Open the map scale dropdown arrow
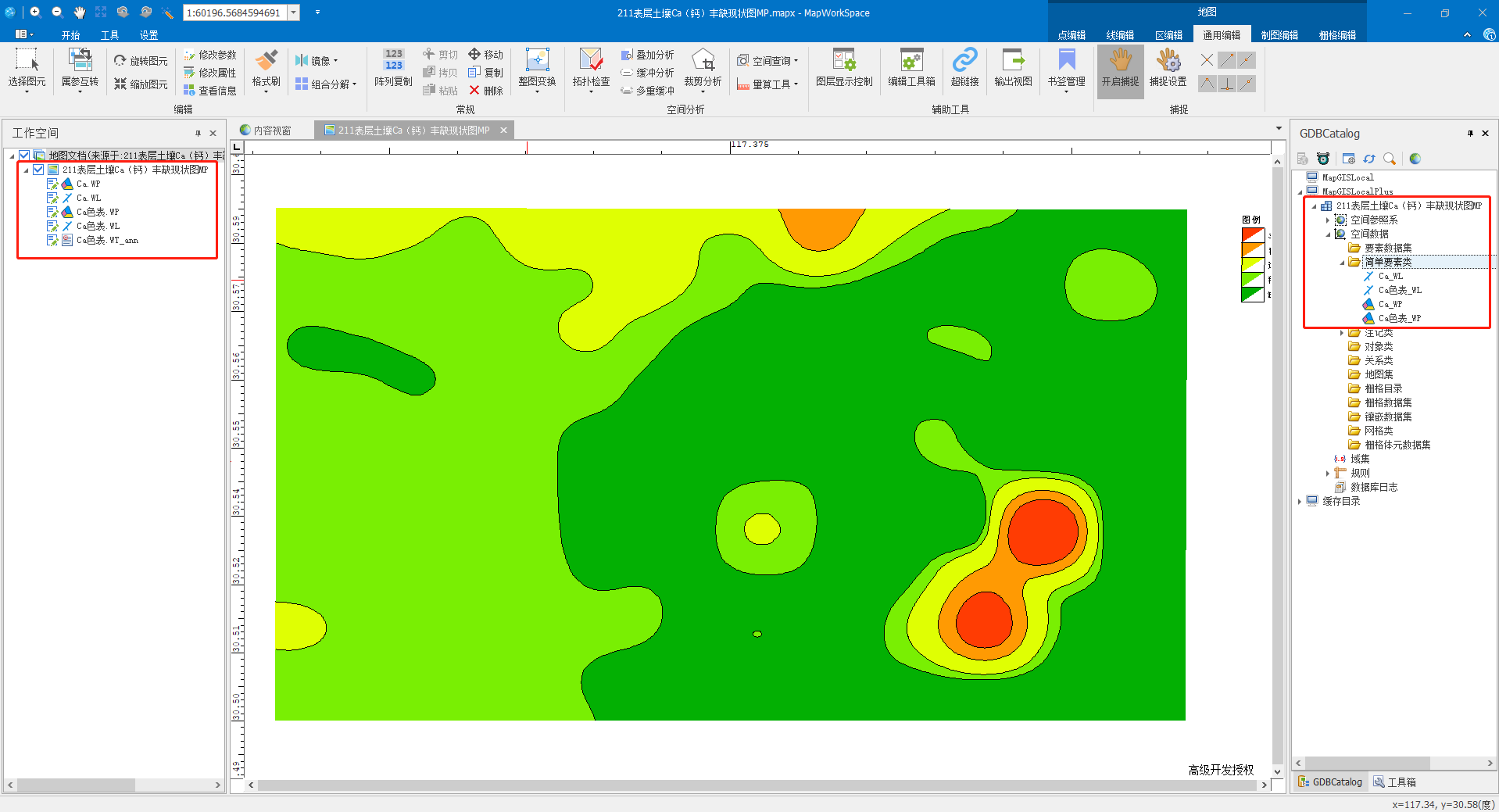The image size is (1499, 812). (x=294, y=13)
